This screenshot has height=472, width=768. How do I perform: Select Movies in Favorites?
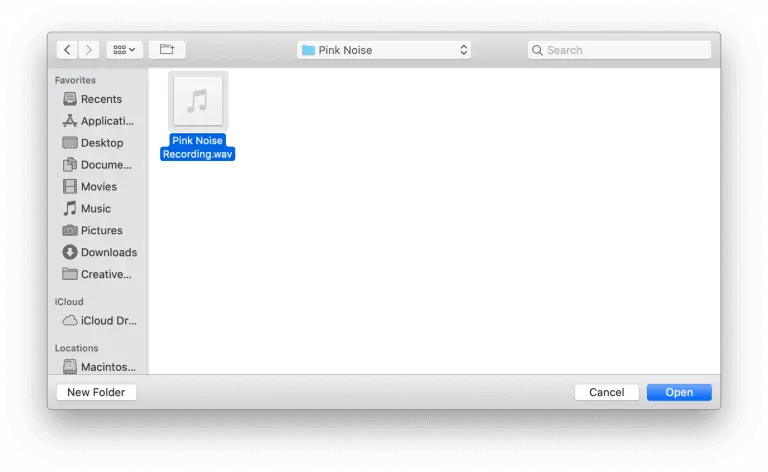coord(98,187)
